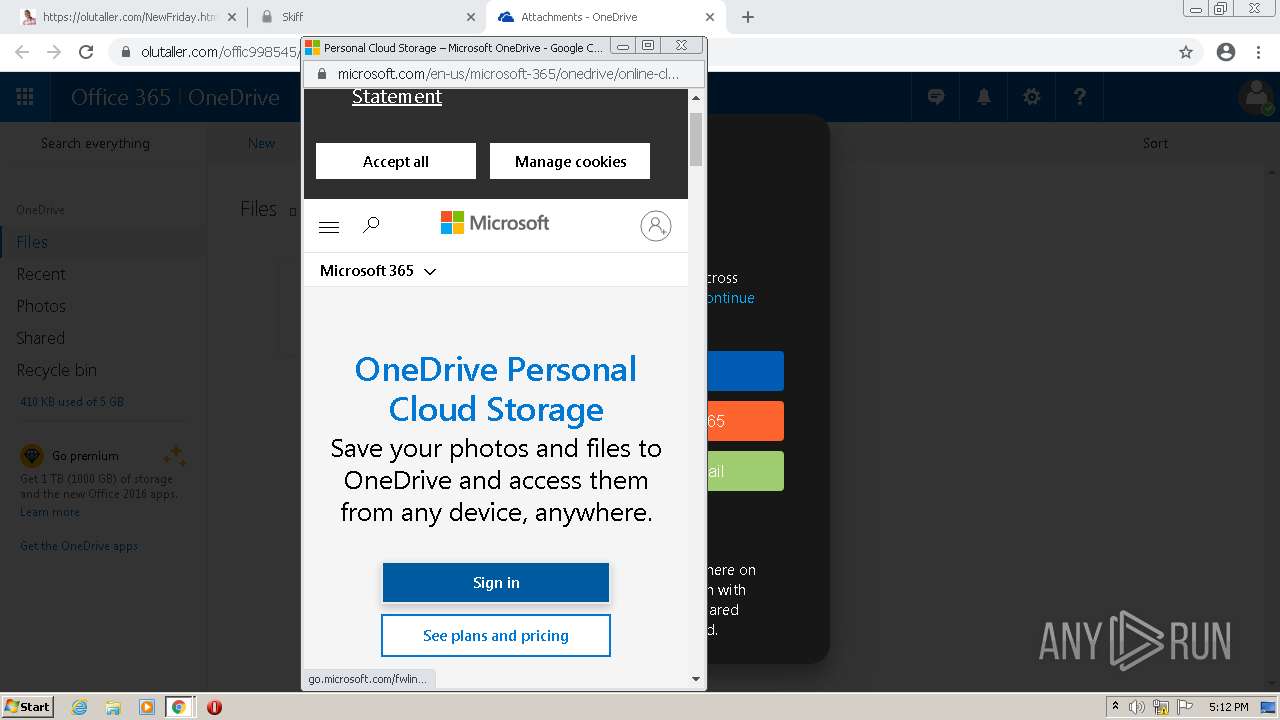1280x720 pixels.
Task: Select Photos in OneDrive sidebar
Action: click(x=41, y=306)
